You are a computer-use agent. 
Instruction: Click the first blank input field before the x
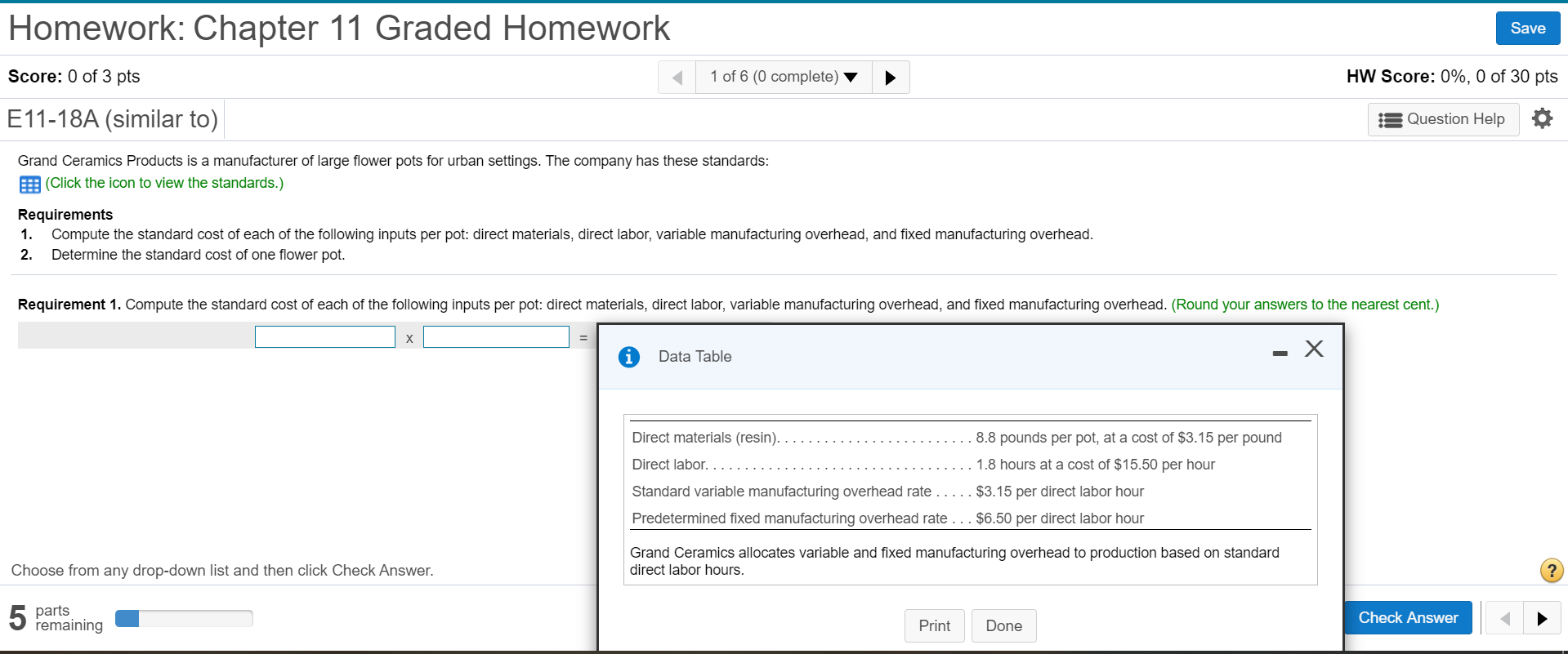point(325,336)
